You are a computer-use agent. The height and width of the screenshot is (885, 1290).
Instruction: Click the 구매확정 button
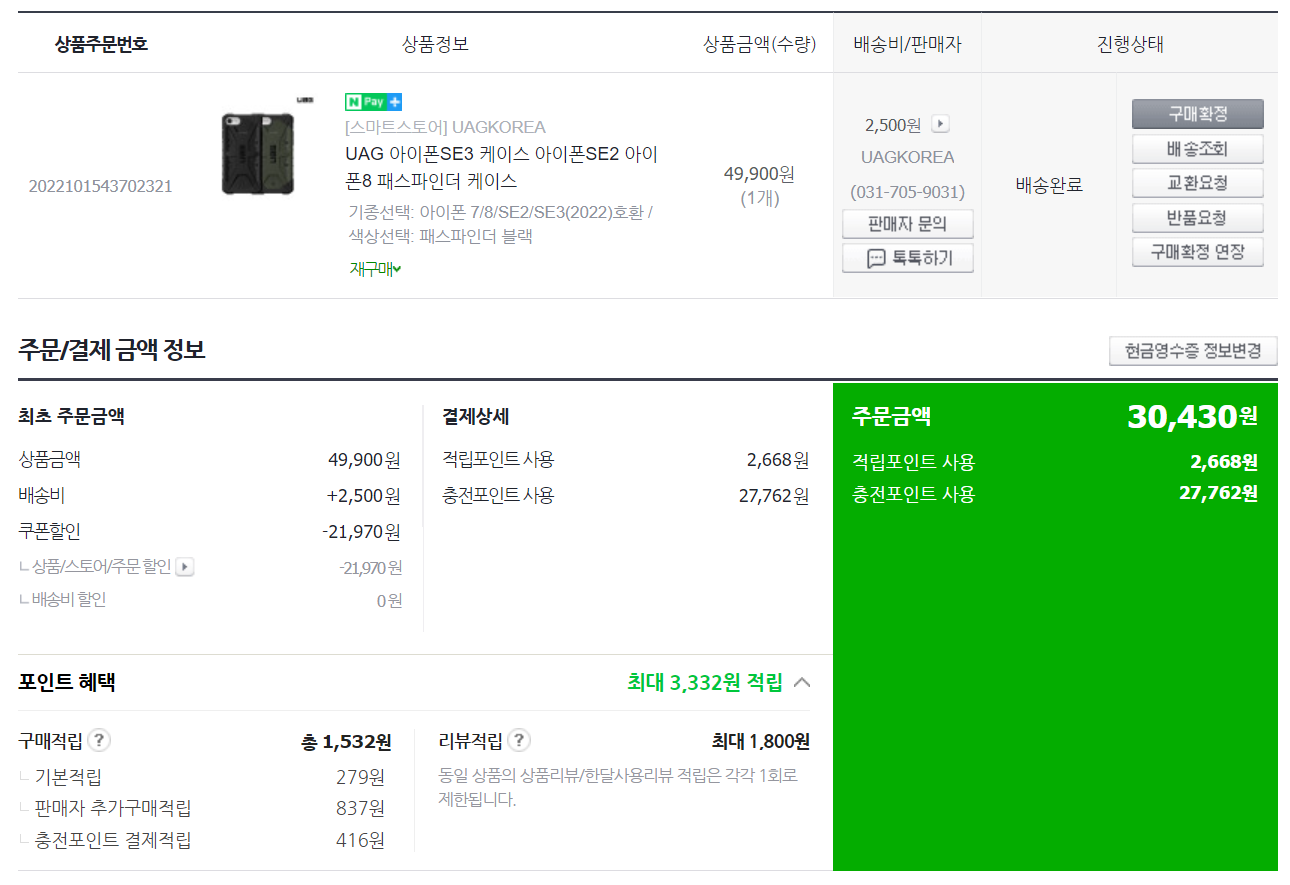click(1198, 114)
